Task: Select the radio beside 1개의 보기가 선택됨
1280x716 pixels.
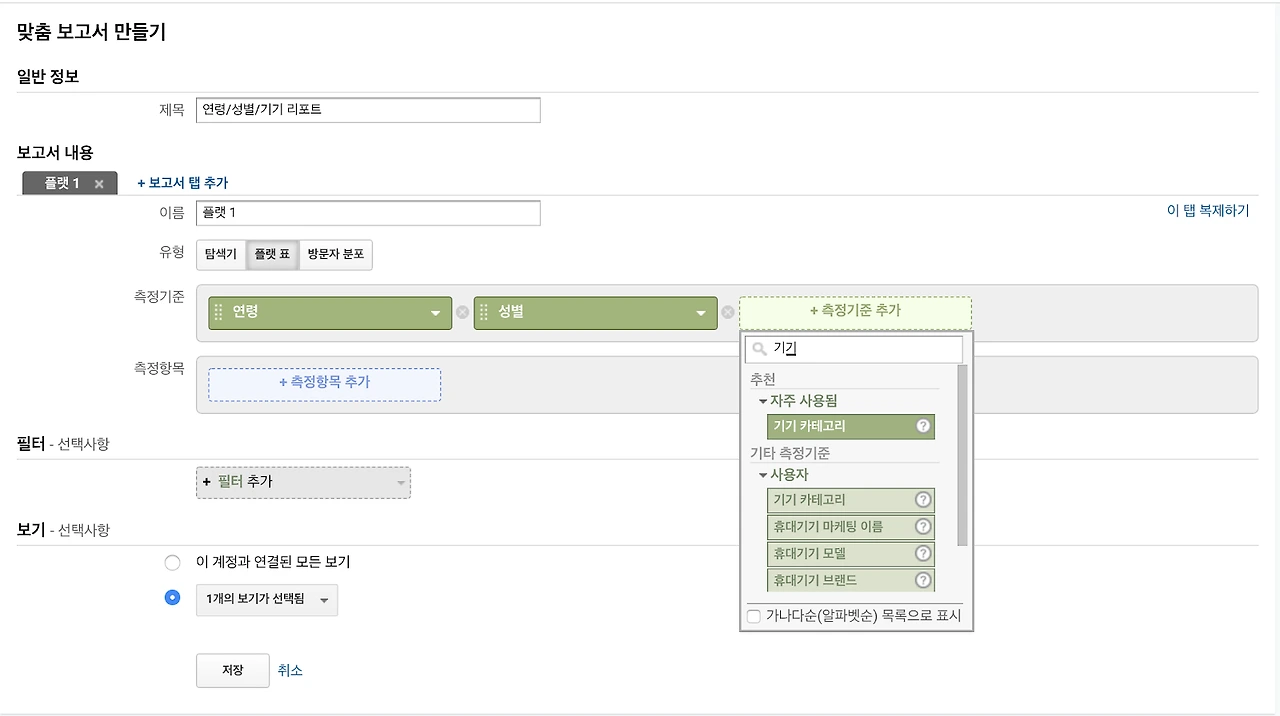Action: pyautogui.click(x=172, y=598)
